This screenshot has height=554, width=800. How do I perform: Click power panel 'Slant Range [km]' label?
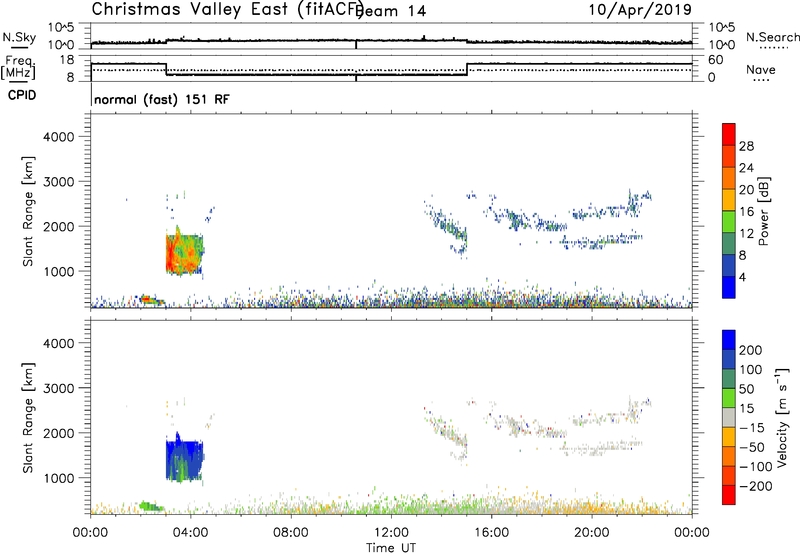28,211
